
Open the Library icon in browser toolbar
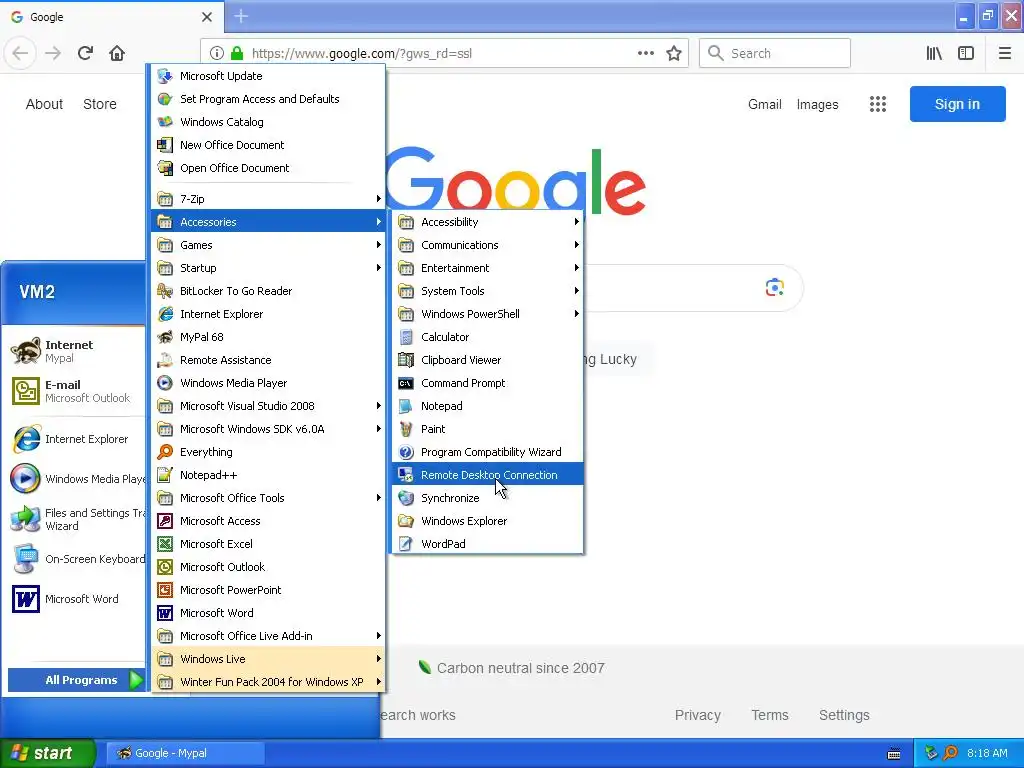934,54
